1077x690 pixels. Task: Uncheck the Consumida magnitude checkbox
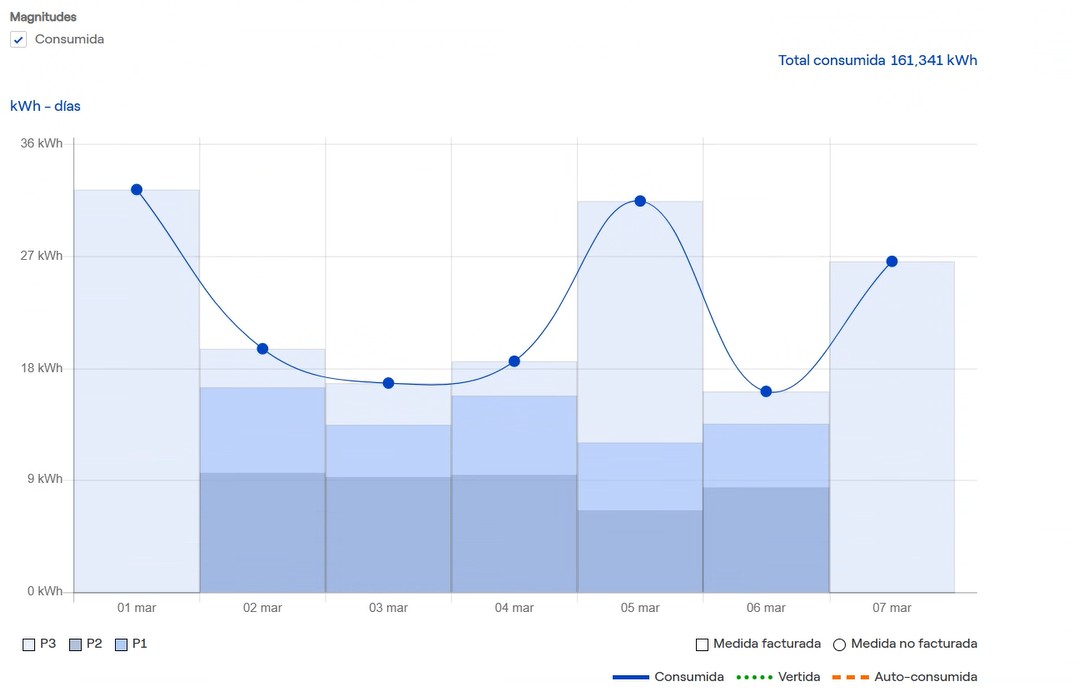pyautogui.click(x=17, y=39)
